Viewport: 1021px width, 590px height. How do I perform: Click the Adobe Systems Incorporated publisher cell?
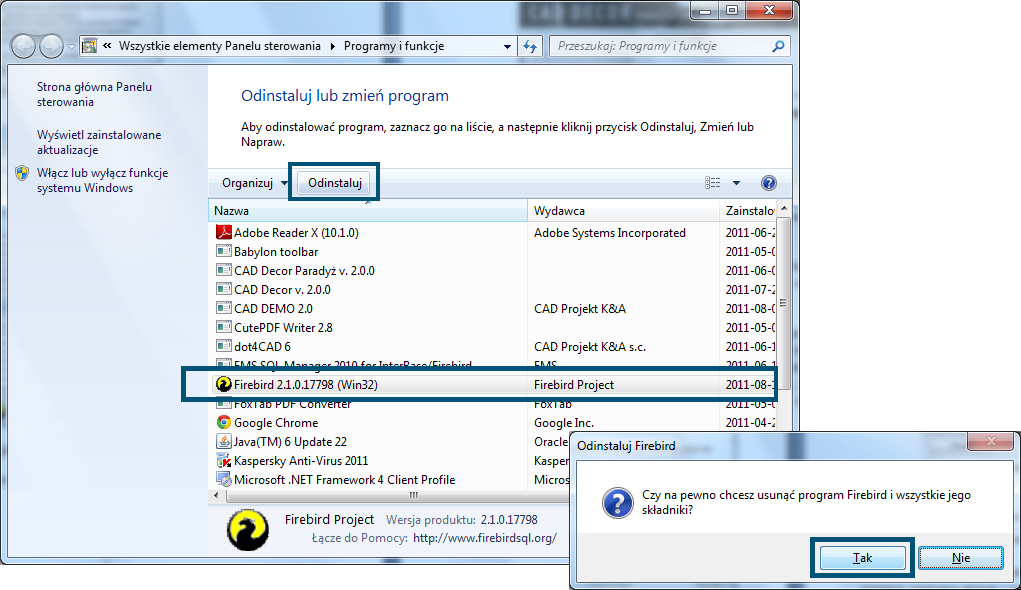point(609,232)
